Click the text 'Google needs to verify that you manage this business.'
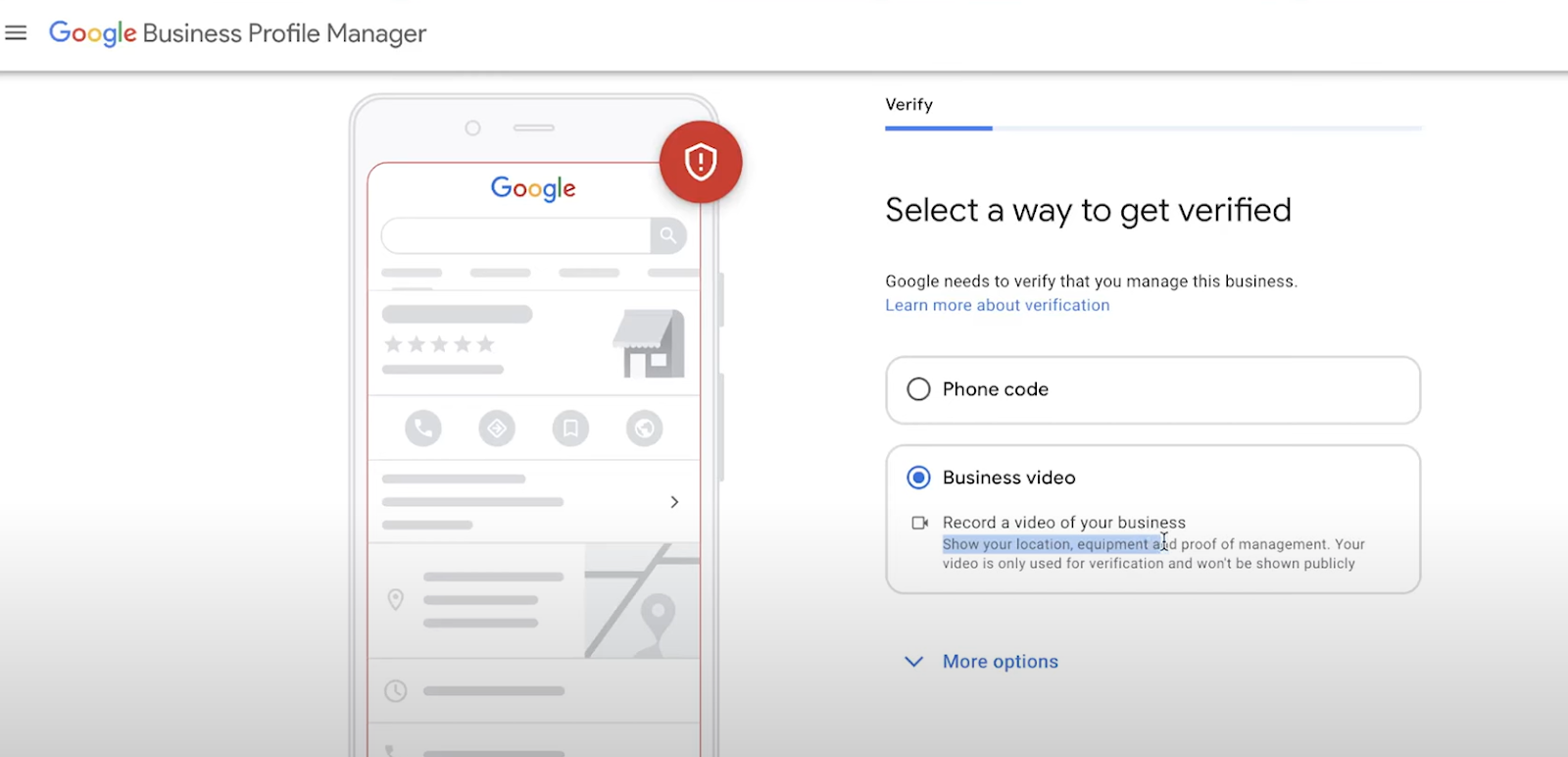1568x757 pixels. (x=1091, y=281)
